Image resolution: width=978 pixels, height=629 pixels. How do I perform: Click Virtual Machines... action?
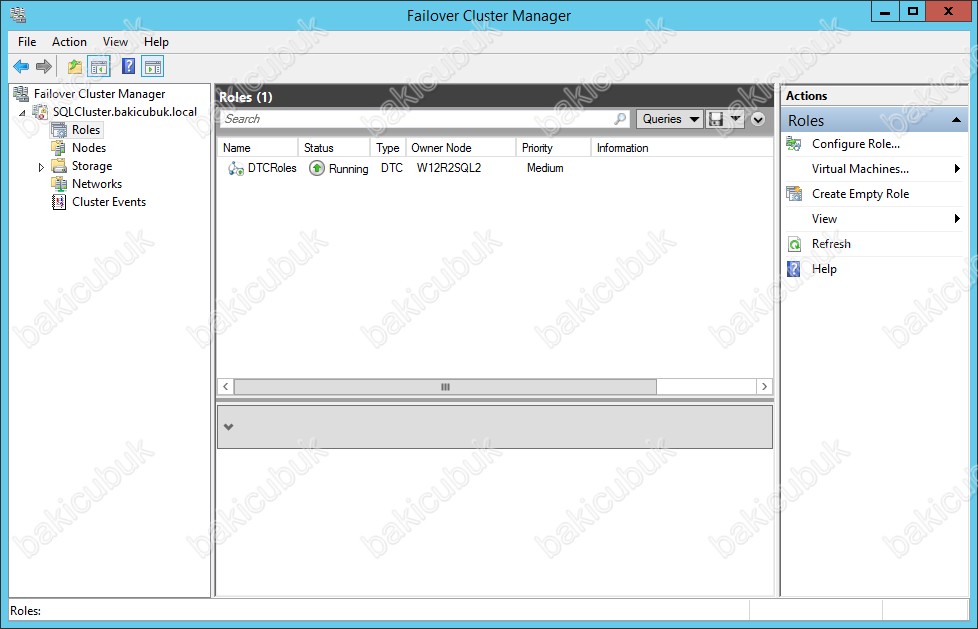860,169
